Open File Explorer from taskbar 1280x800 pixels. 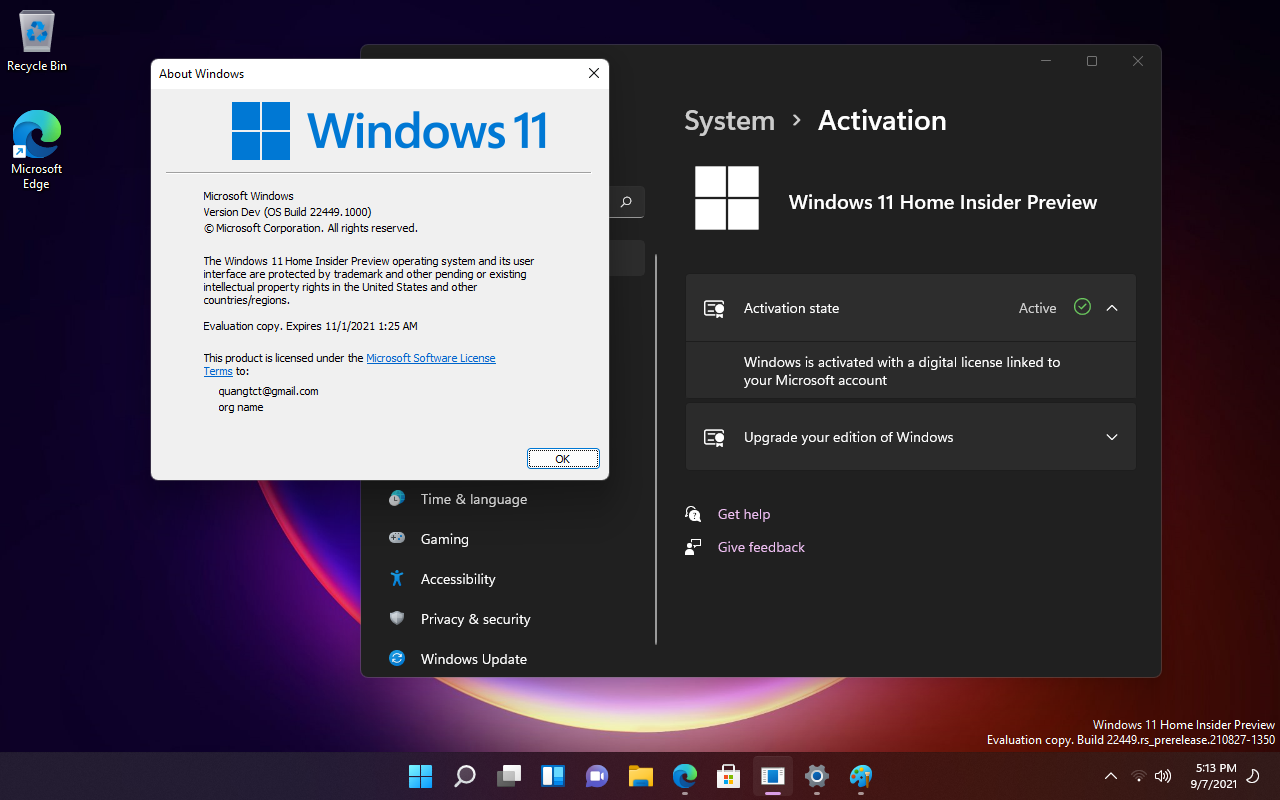[x=641, y=776]
